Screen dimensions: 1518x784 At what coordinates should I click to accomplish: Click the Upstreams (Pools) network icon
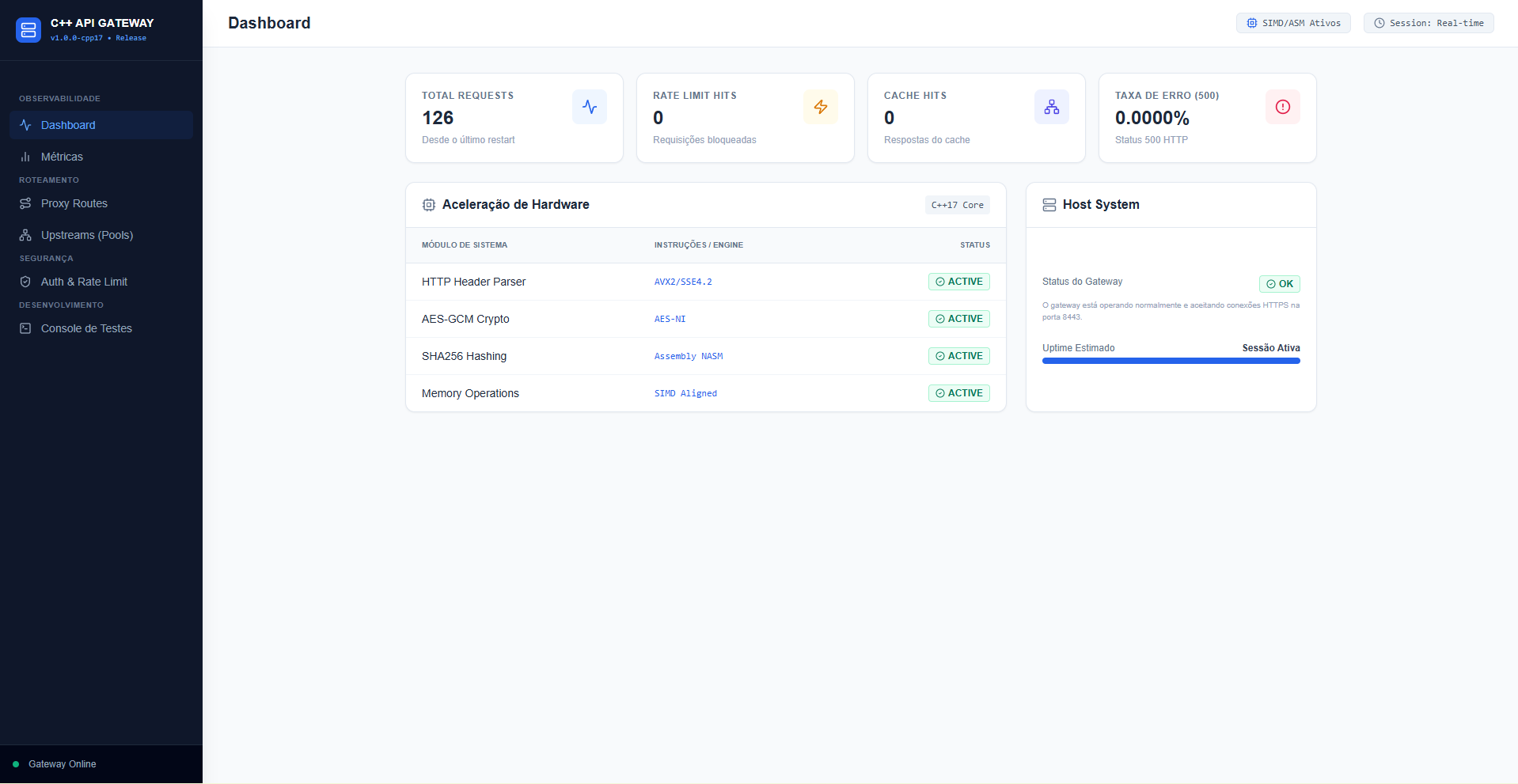click(x=25, y=235)
